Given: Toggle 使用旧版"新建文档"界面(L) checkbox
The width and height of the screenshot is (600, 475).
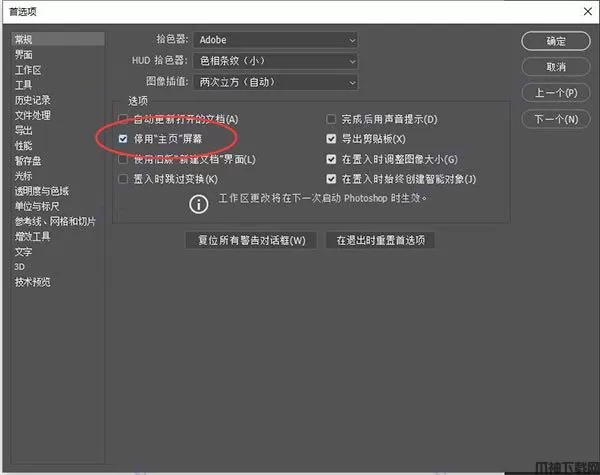Looking at the screenshot, I should coord(123,159).
